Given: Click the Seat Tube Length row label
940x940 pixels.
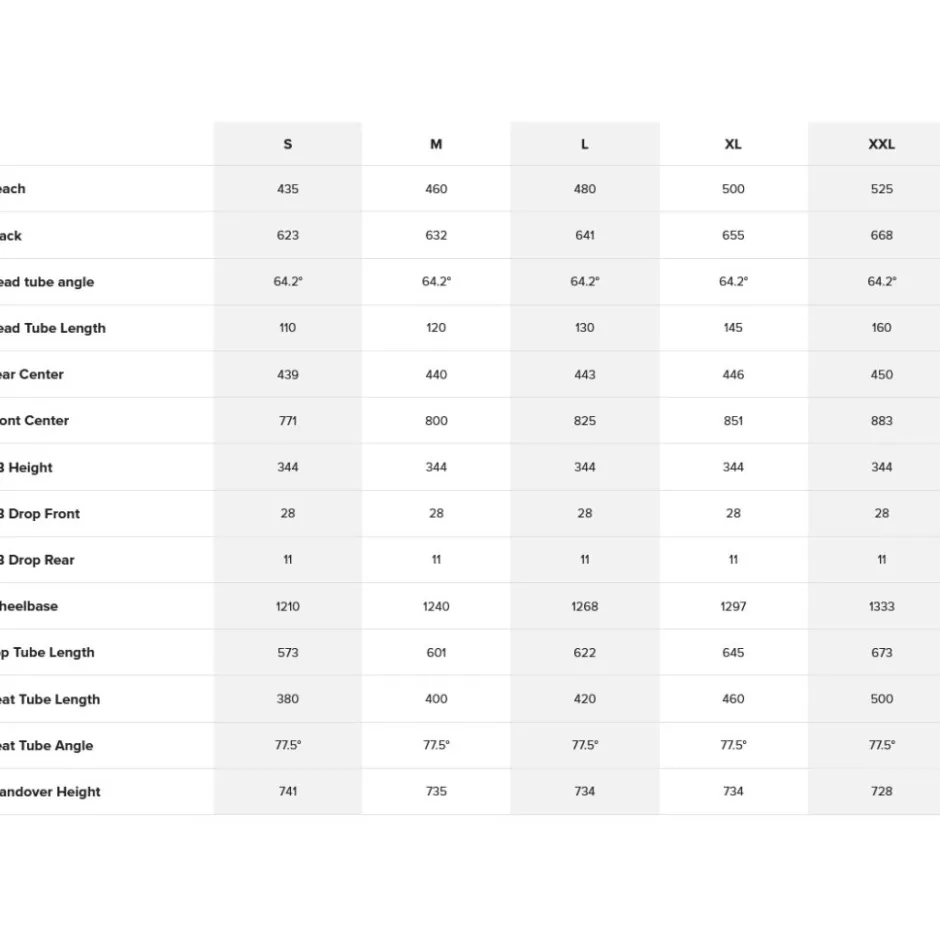Looking at the screenshot, I should pos(50,699).
